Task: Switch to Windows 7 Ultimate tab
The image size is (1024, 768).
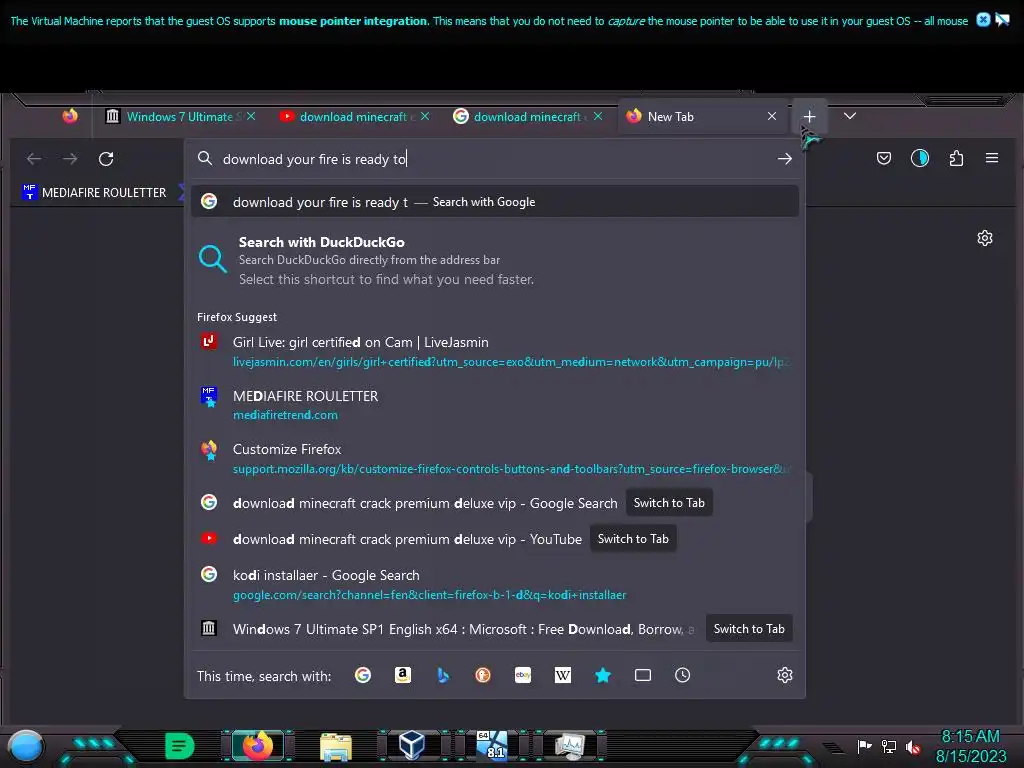Action: pyautogui.click(x=173, y=117)
